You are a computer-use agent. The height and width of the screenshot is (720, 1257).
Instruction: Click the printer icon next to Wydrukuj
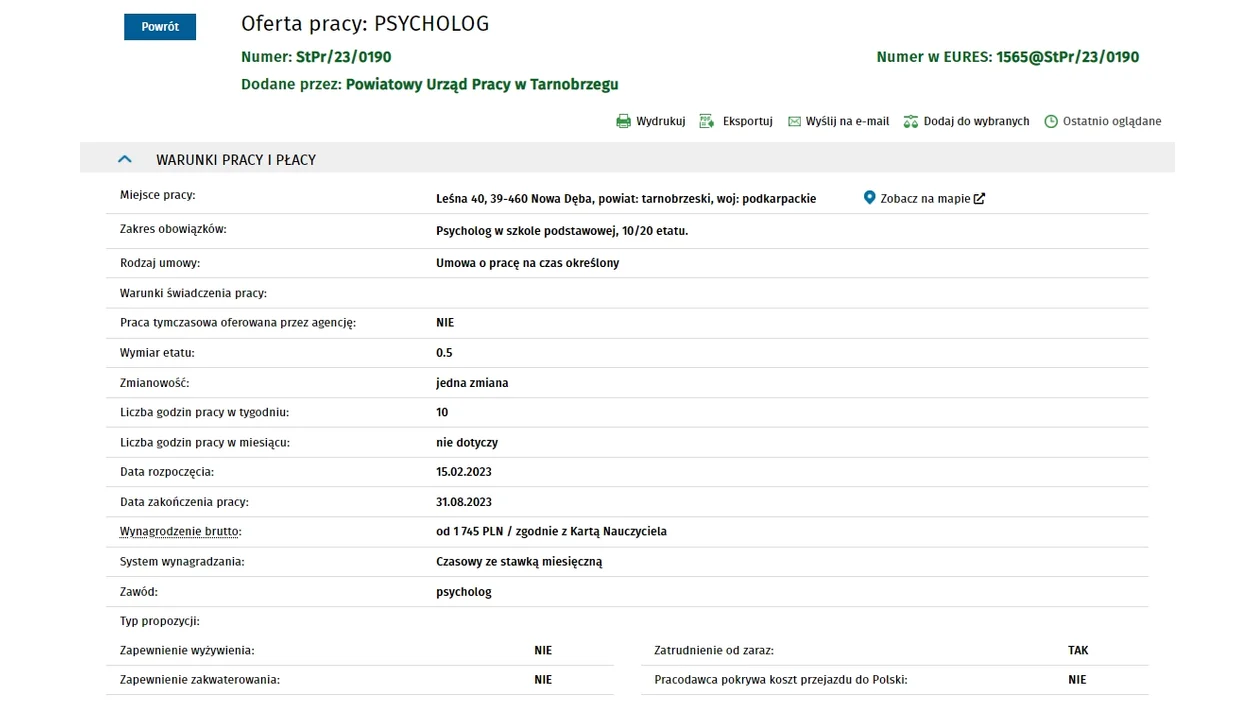tap(623, 122)
